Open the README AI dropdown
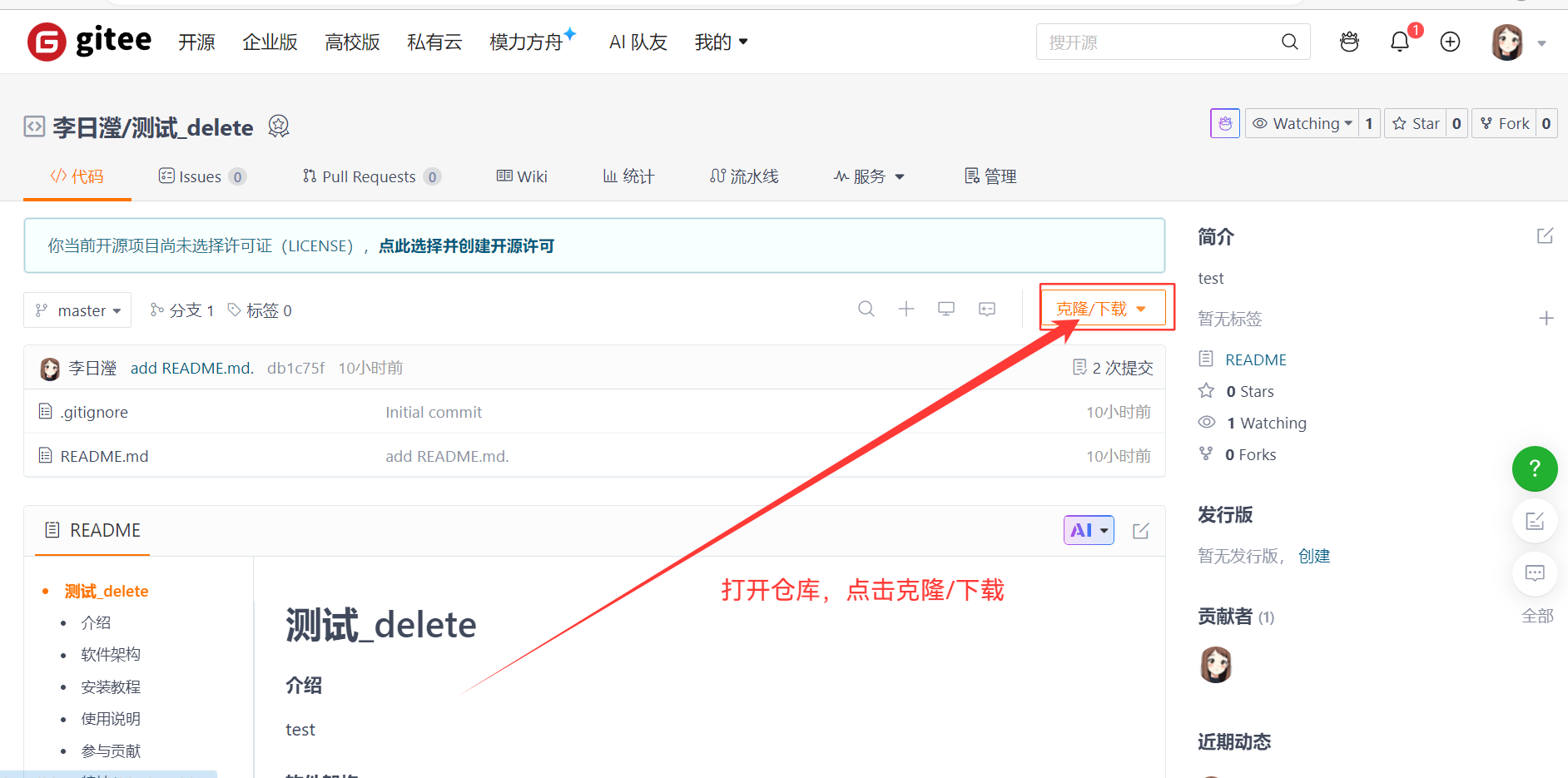This screenshot has width=1568, height=778. pyautogui.click(x=1089, y=530)
